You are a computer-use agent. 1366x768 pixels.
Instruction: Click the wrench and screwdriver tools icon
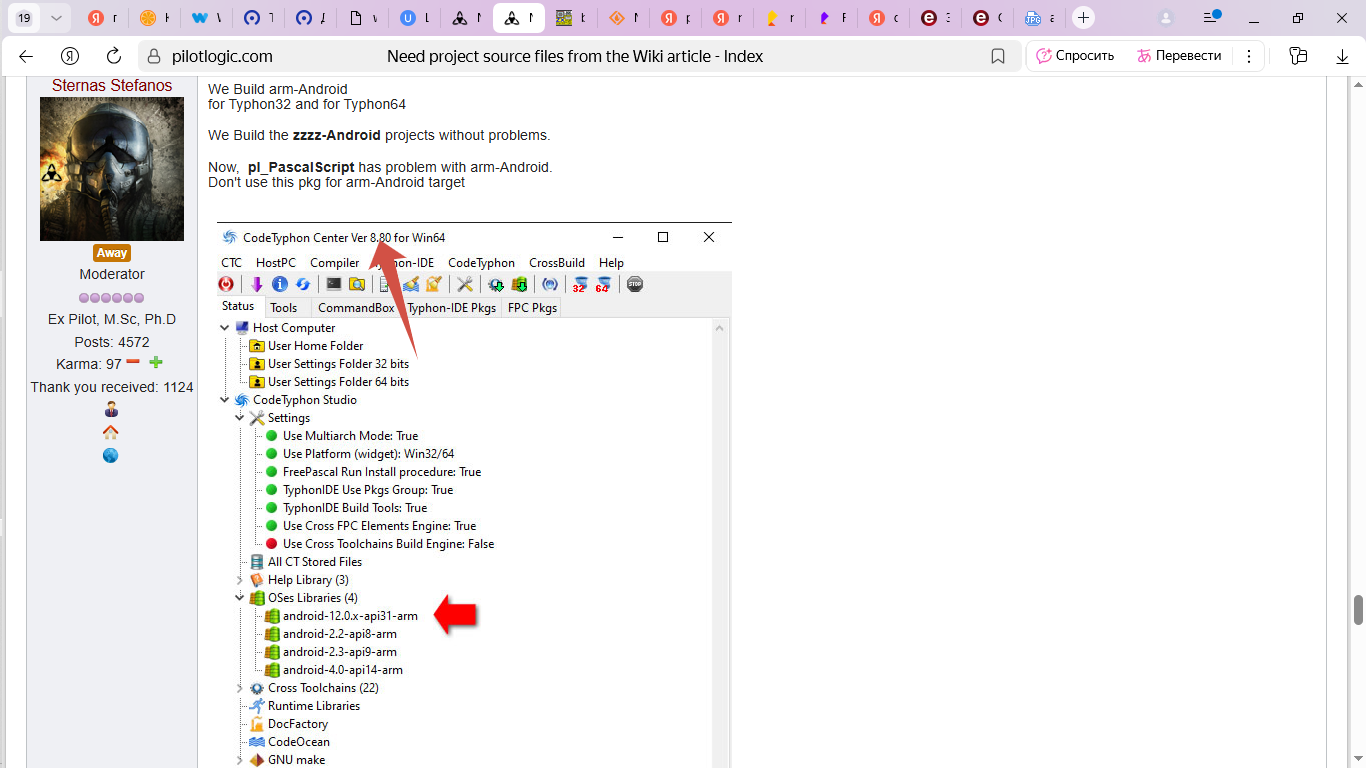tap(465, 285)
